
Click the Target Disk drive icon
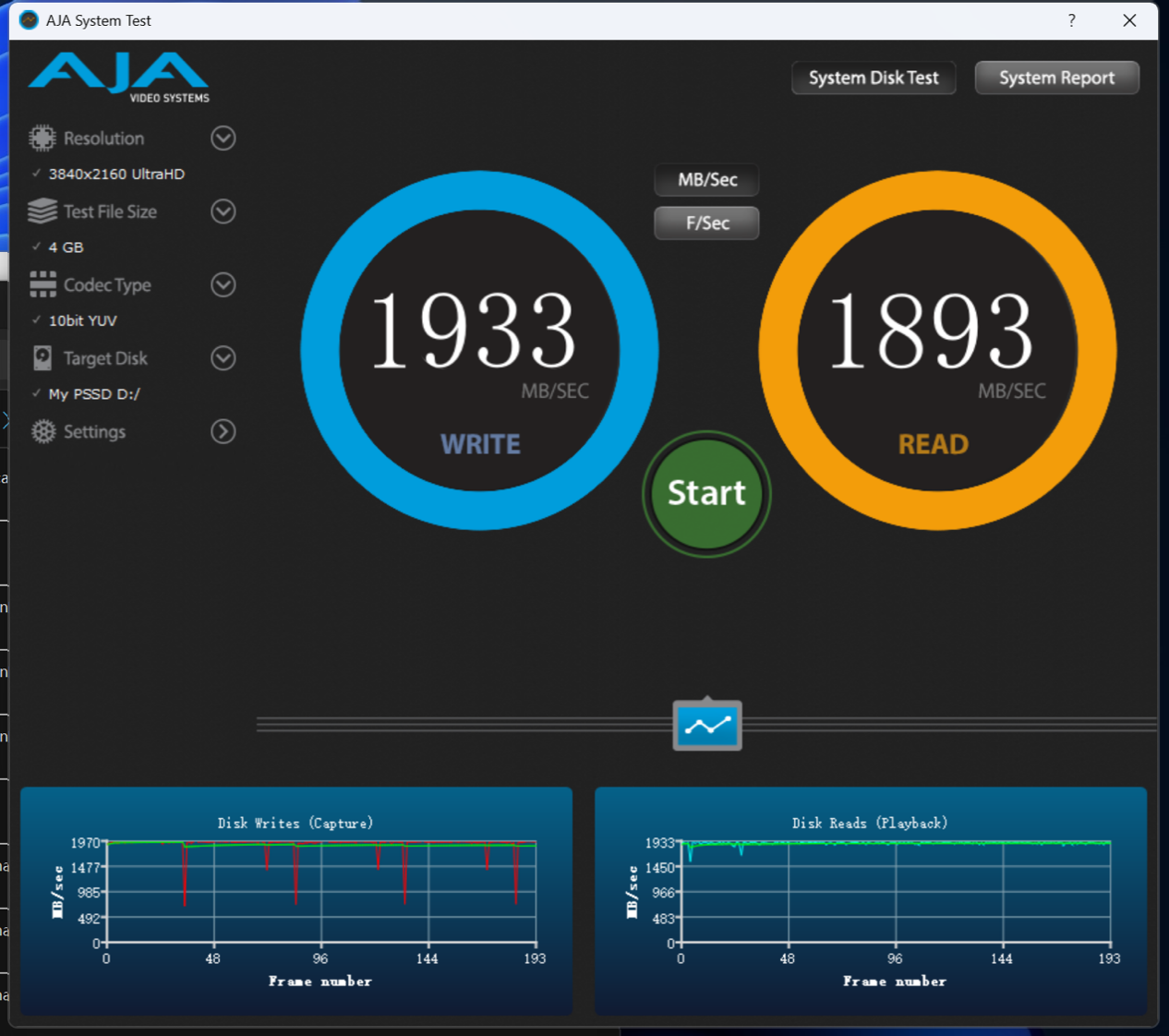point(42,358)
